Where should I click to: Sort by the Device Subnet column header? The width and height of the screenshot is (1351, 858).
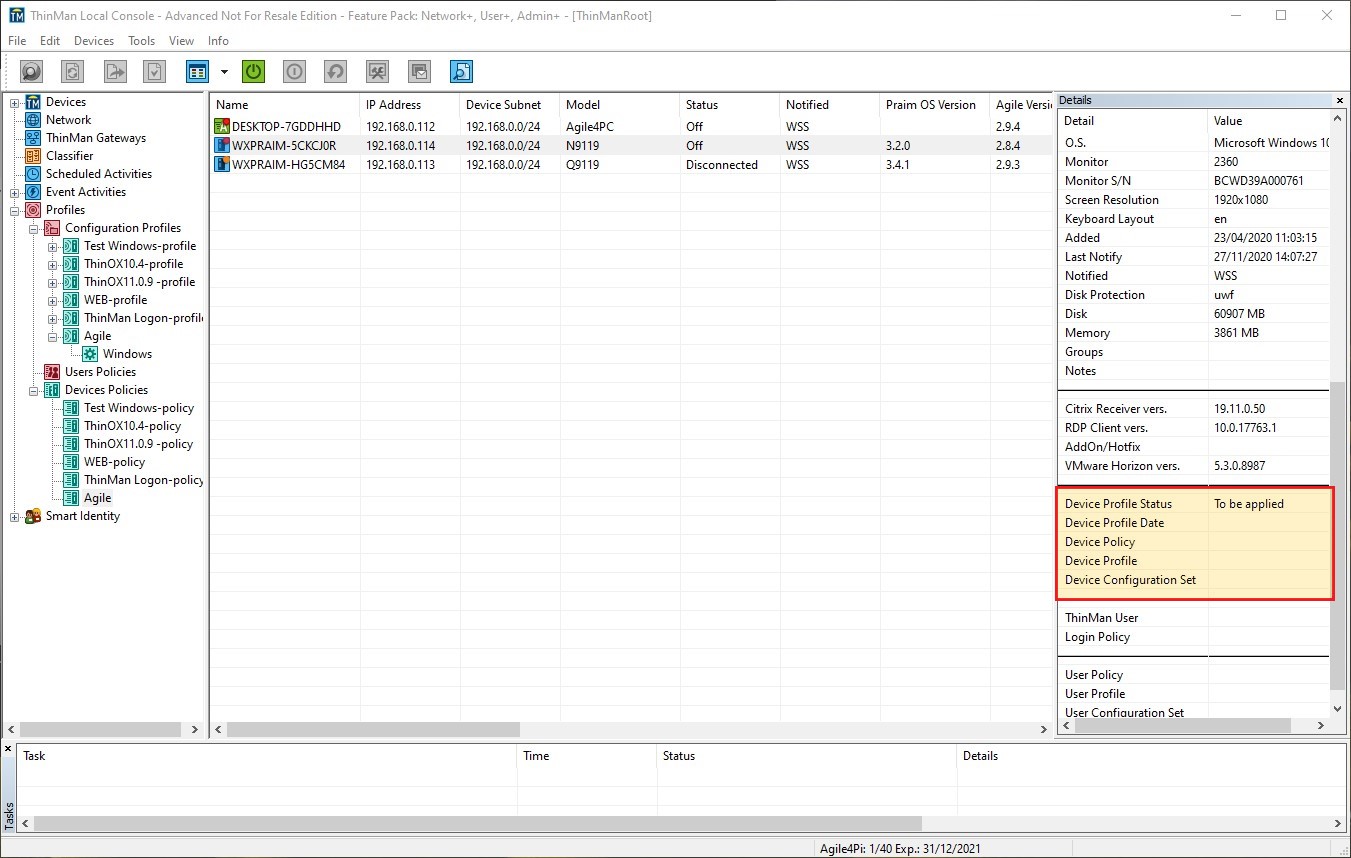509,105
